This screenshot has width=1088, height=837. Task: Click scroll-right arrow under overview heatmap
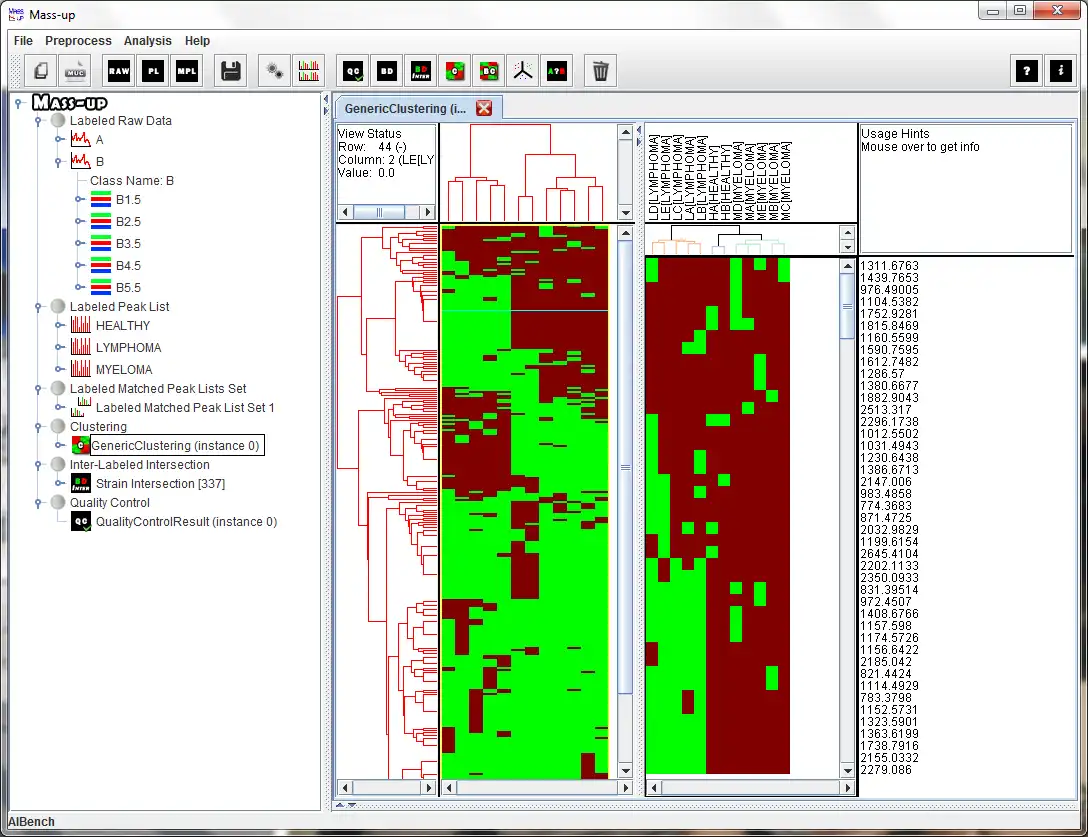626,788
